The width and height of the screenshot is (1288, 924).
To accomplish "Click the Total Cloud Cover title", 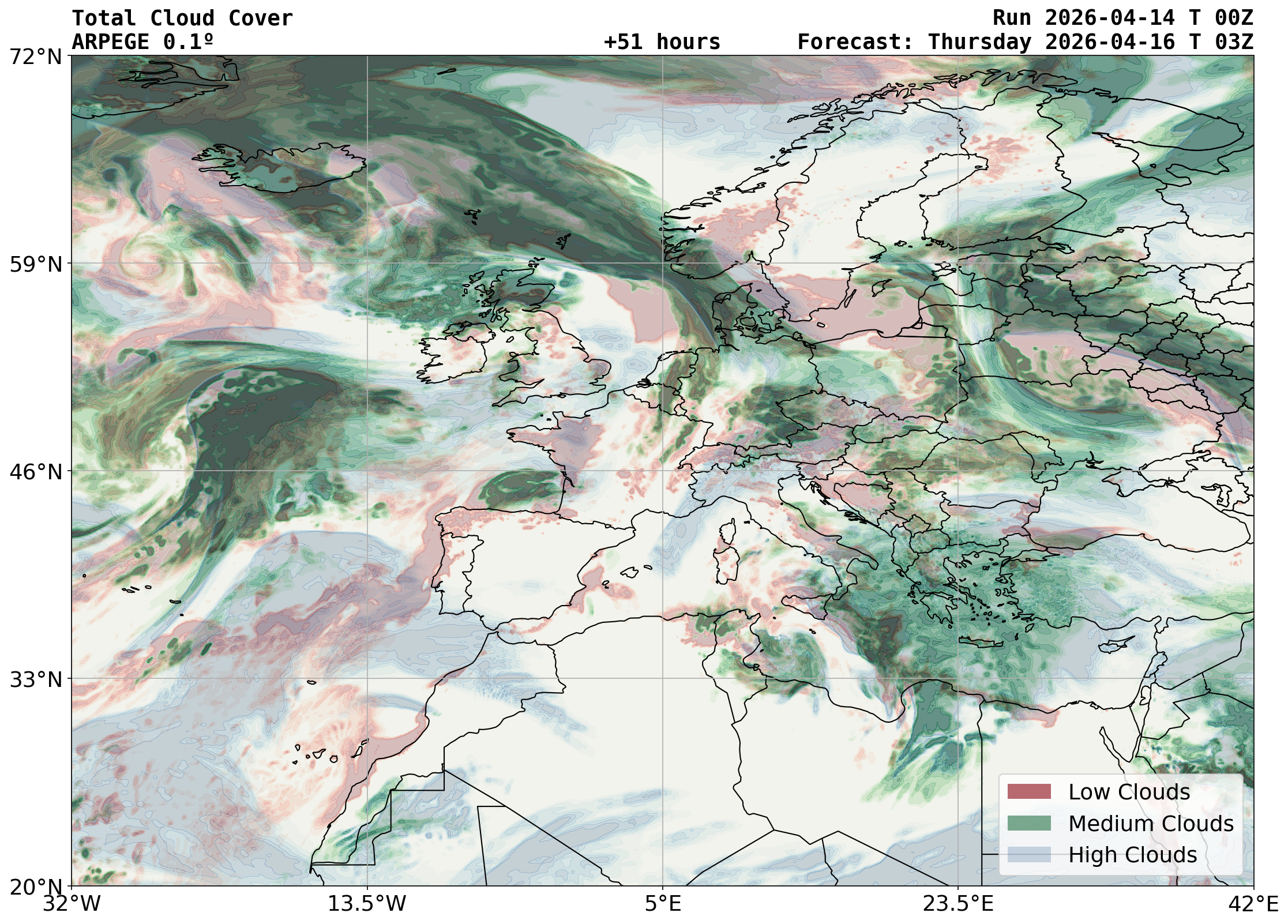I will (182, 18).
